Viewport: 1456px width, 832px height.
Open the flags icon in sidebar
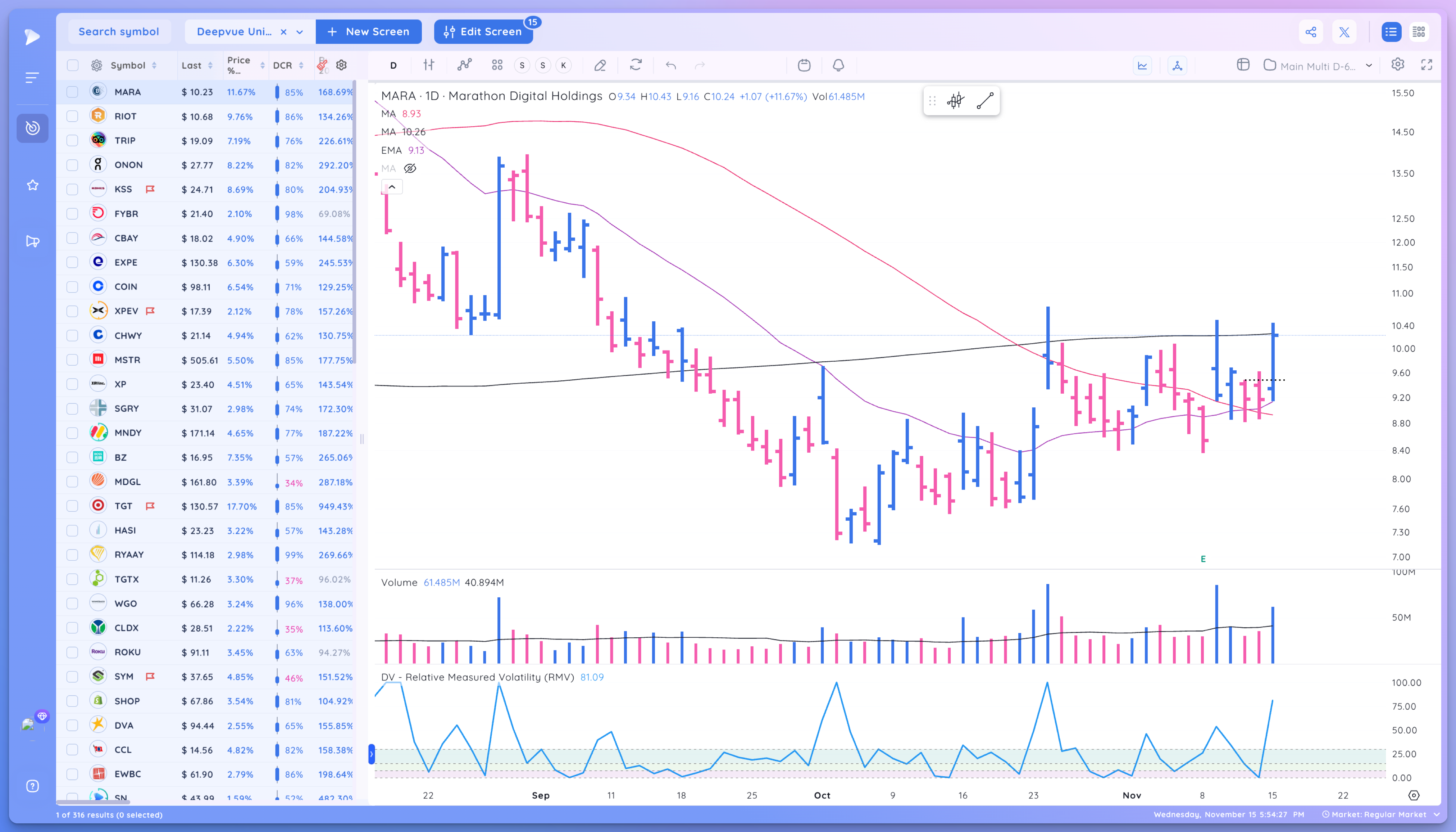[x=32, y=241]
